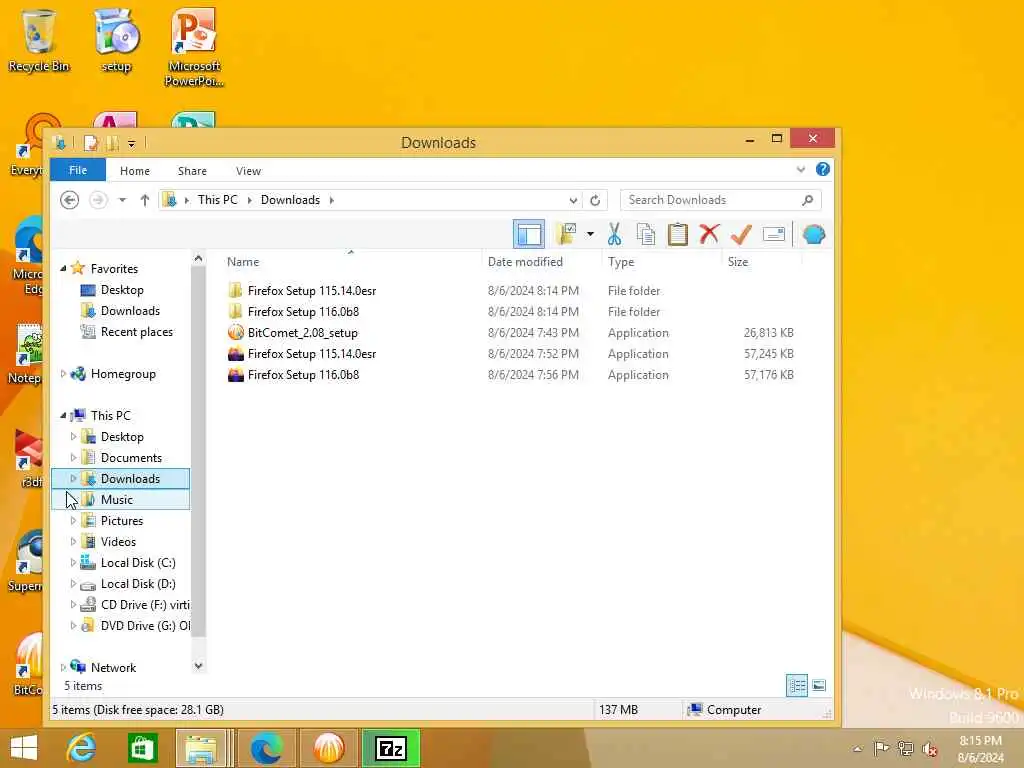Screen dimensions: 1024x768
Task: Open Microsoft Edge from the taskbar
Action: (x=266, y=748)
